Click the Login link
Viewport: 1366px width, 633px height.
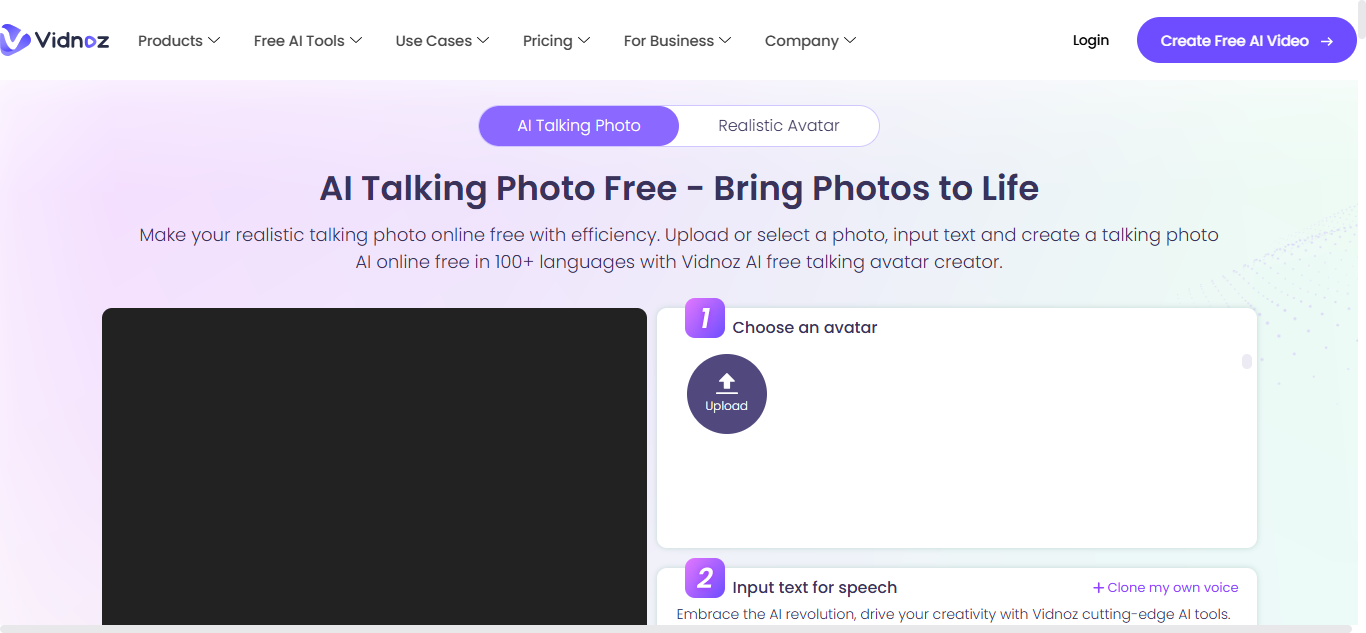coord(1090,40)
